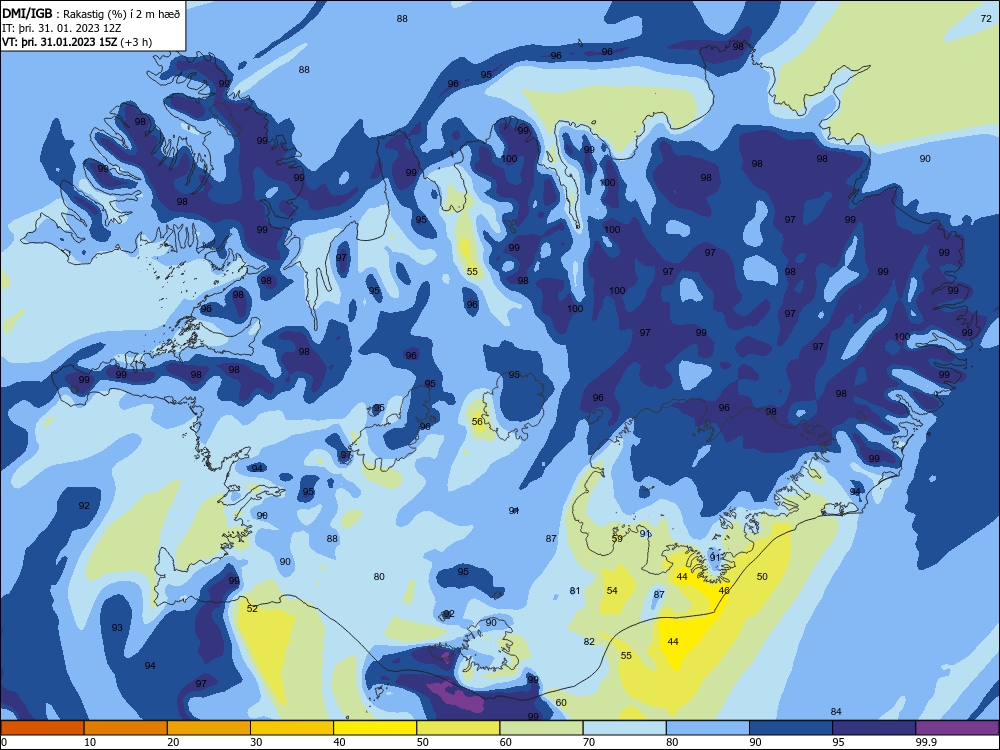1000x750 pixels.
Task: Click the '40' legend tick label
Action: click(339, 742)
